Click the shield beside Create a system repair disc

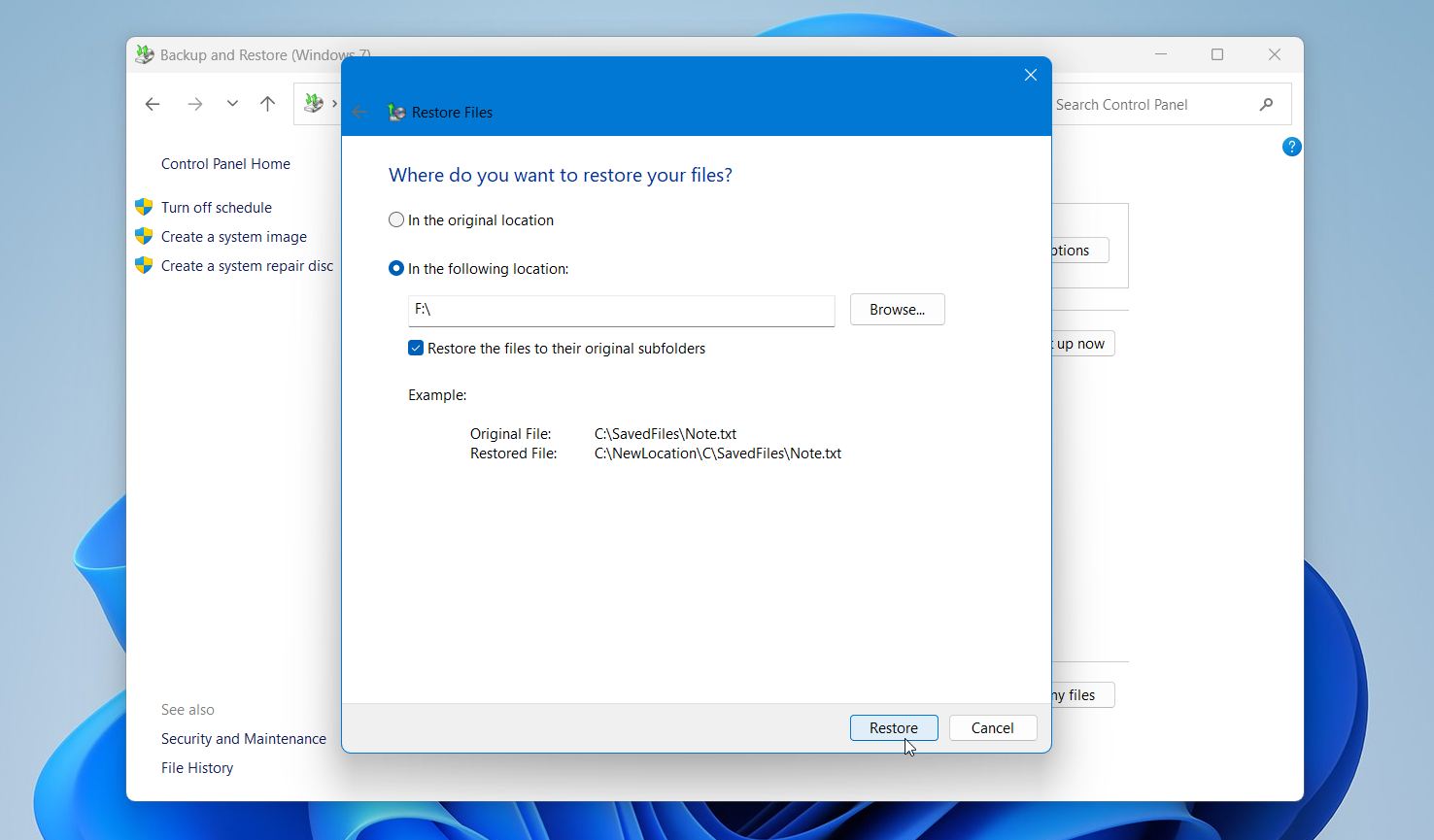coord(143,265)
